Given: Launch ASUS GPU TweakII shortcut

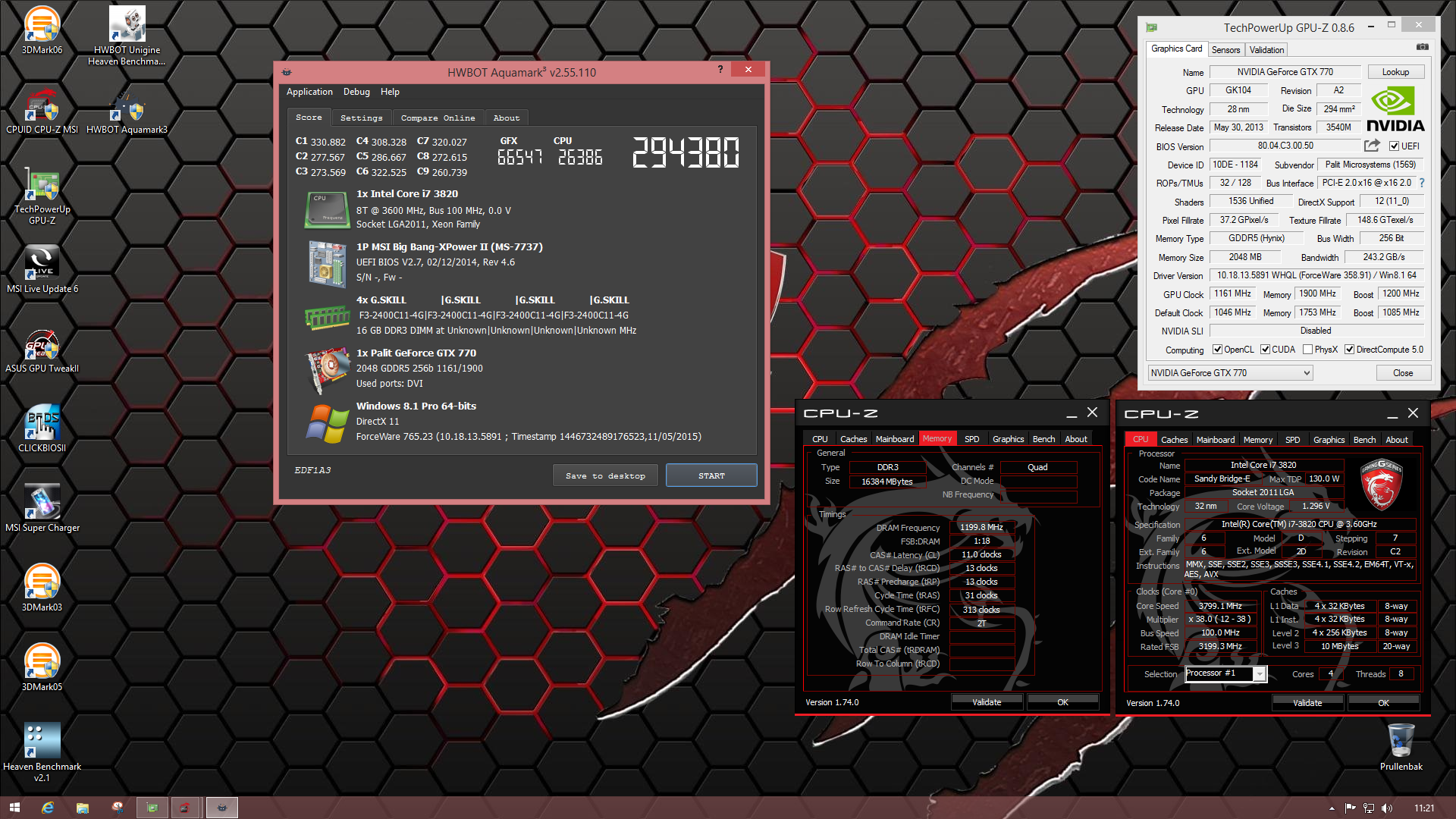Looking at the screenshot, I should click(x=42, y=349).
